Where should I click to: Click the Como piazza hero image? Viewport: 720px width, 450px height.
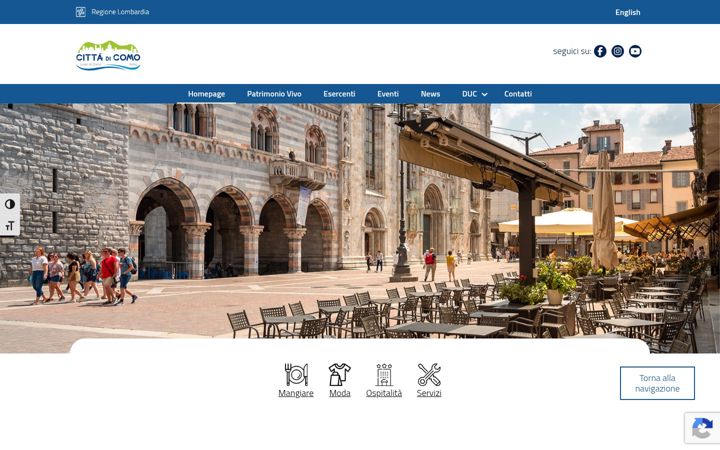[x=360, y=228]
